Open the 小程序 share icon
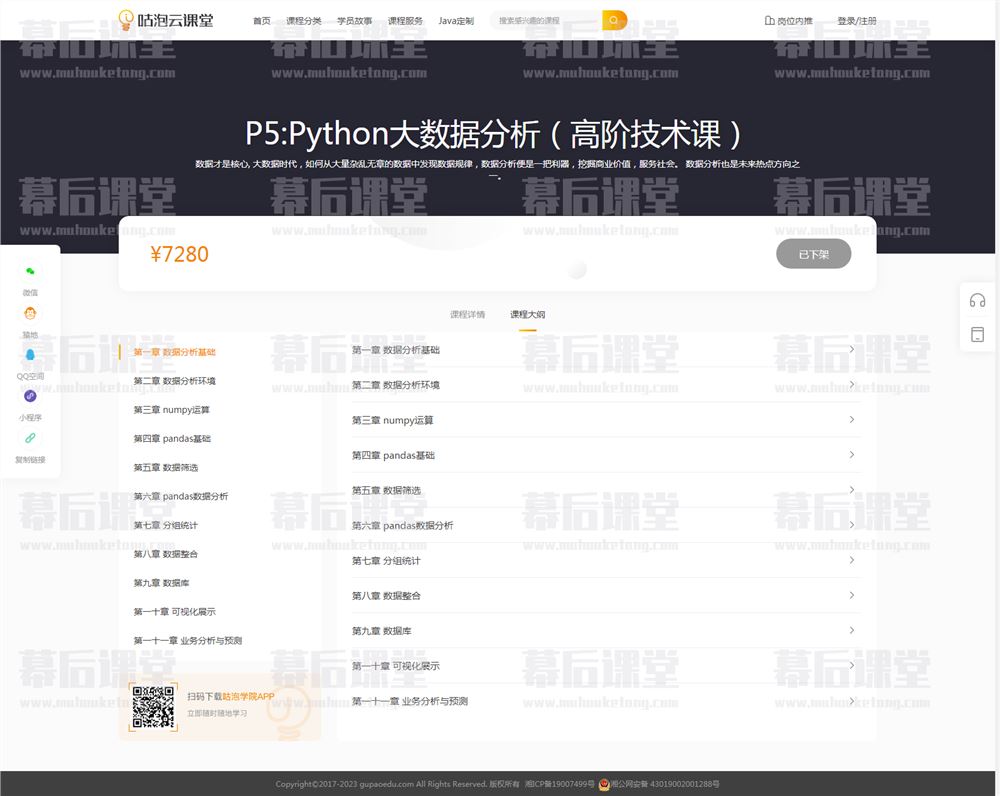Screen dimensions: 1000x796 click(x=30, y=396)
